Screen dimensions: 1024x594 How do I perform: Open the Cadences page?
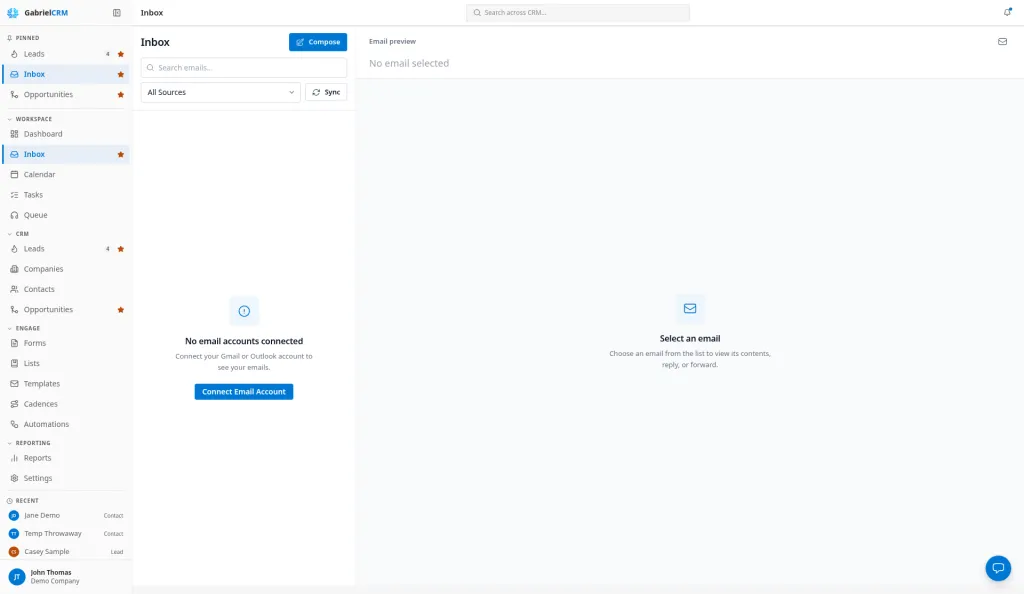(65, 404)
